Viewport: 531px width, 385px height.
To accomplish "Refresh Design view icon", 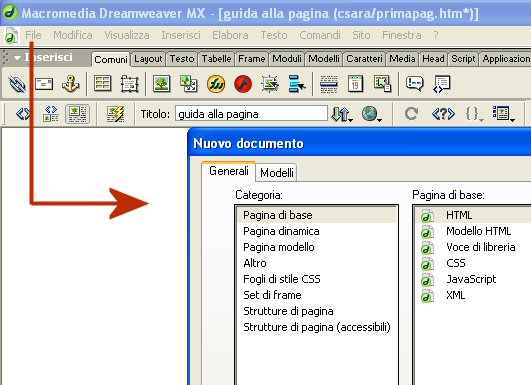I will pyautogui.click(x=411, y=114).
